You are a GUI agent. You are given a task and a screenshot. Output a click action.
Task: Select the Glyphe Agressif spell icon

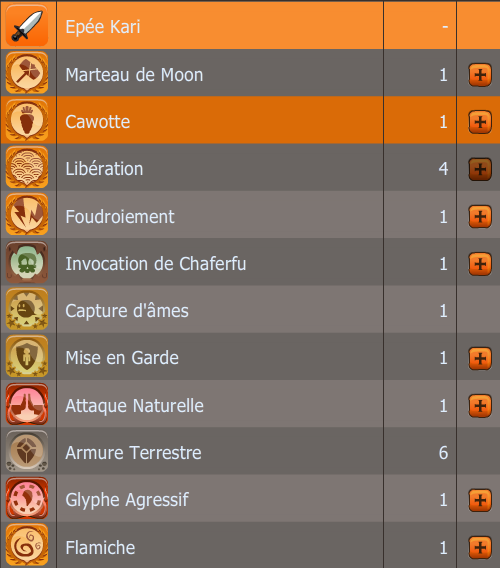coord(27,498)
